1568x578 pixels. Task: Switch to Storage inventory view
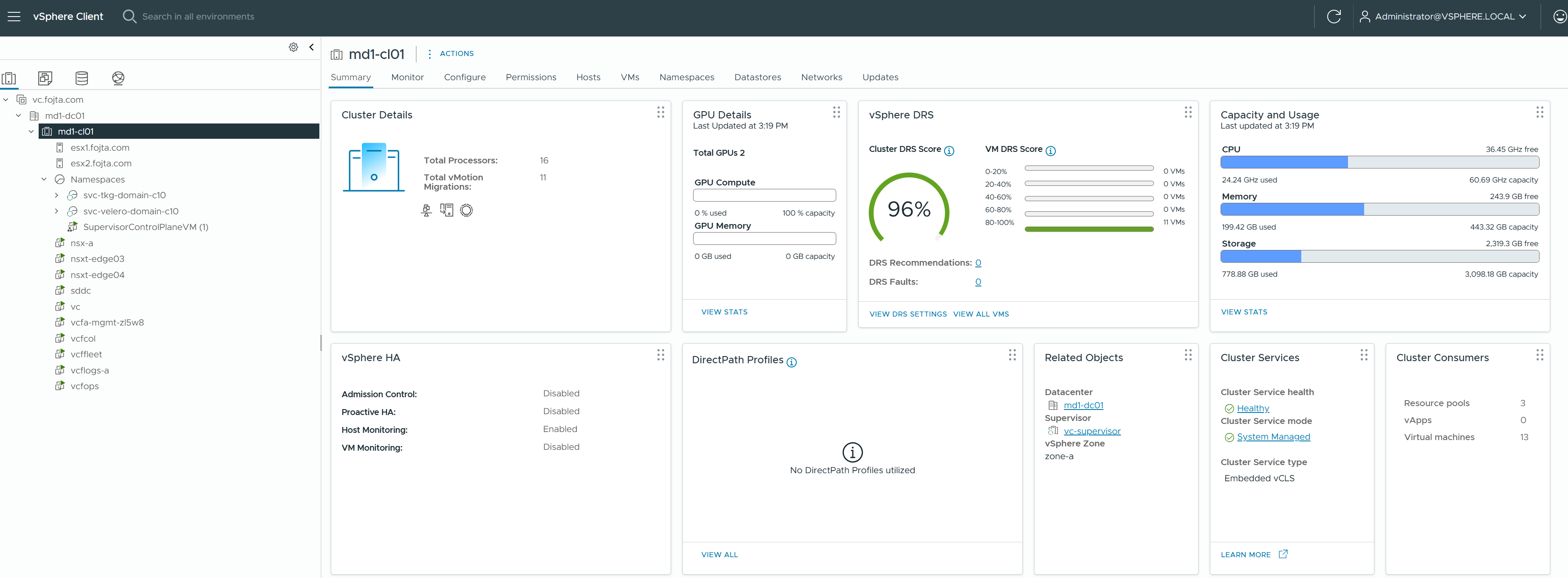pos(82,78)
